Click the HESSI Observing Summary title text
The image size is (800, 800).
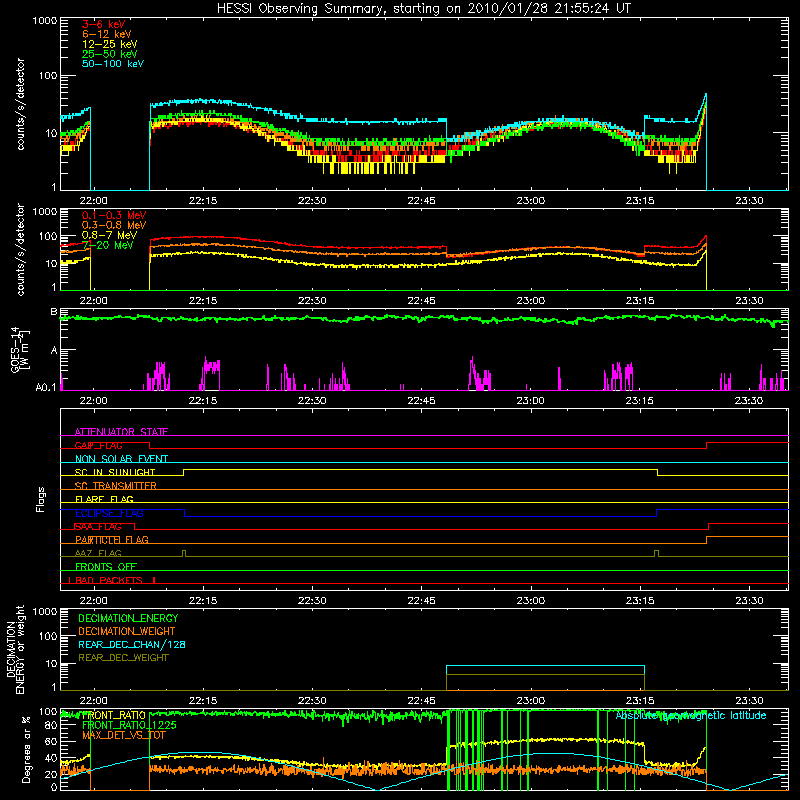pyautogui.click(x=423, y=9)
